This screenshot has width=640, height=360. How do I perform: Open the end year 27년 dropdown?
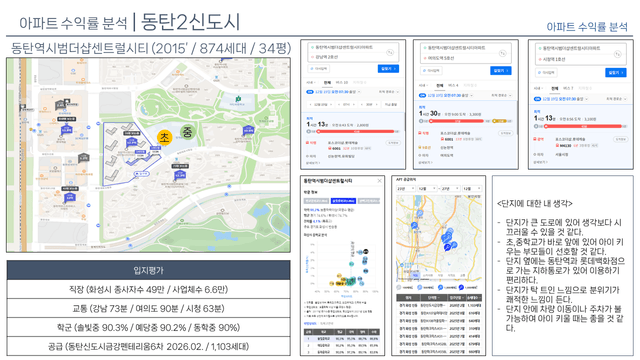[x=450, y=189]
